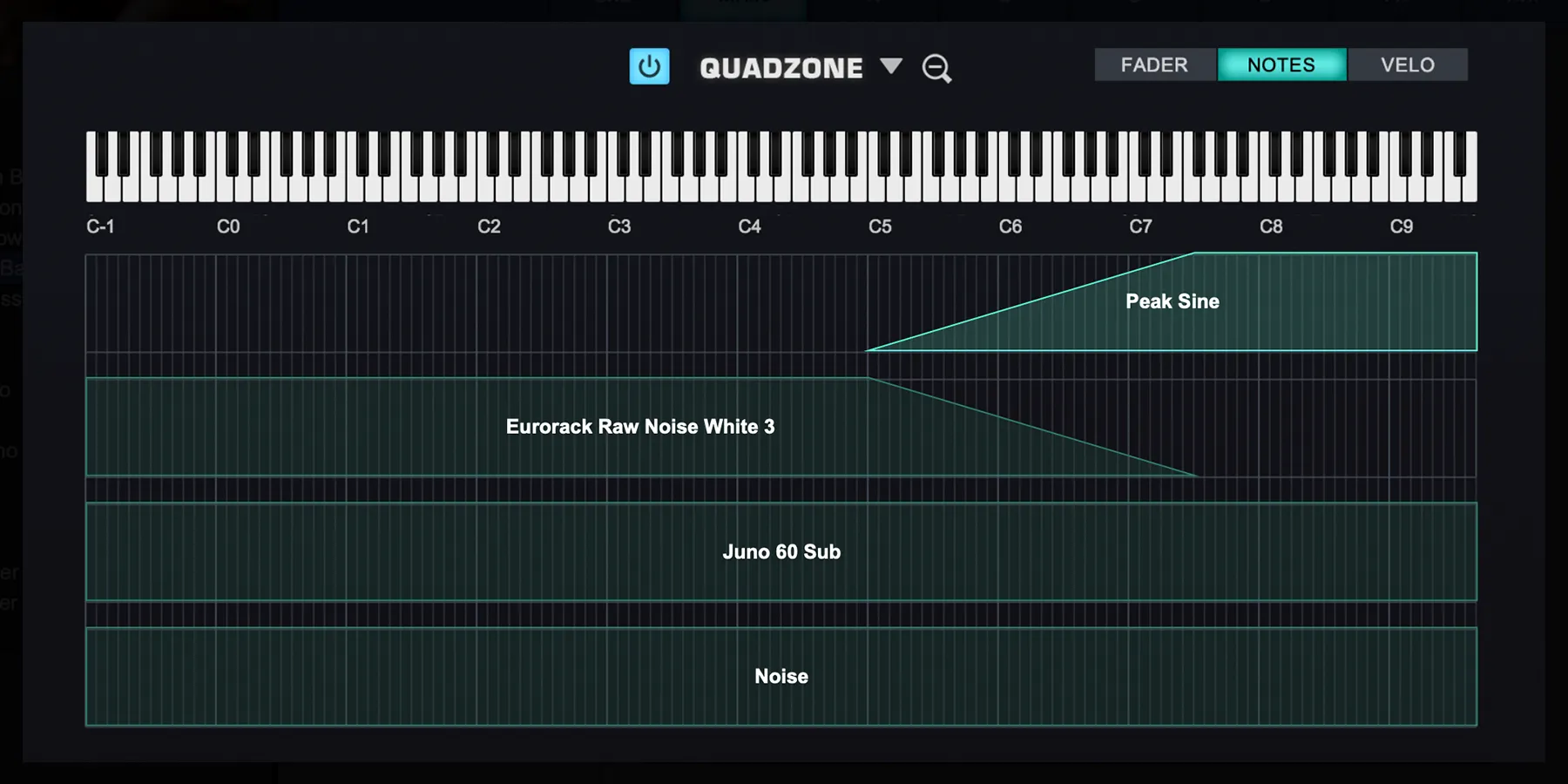Screen dimensions: 1568x784
Task: Select the Noise zone layer
Action: coord(781,677)
